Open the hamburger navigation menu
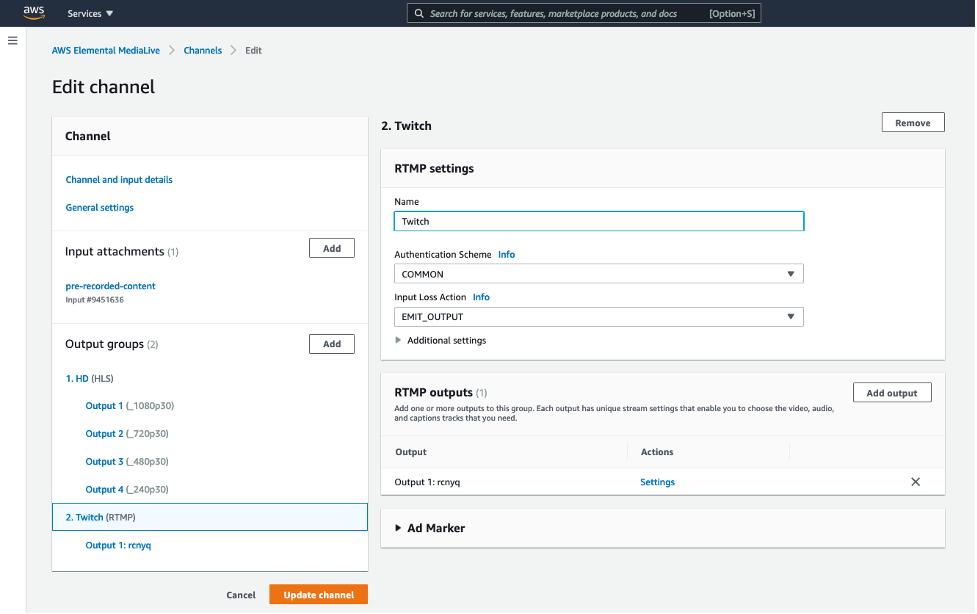 click(13, 40)
